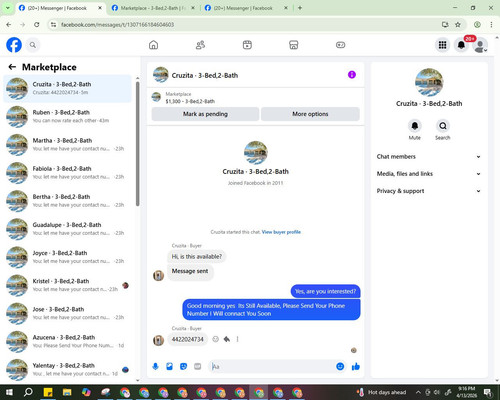
Task: Expand Media, files and links section
Action: [x=429, y=174]
